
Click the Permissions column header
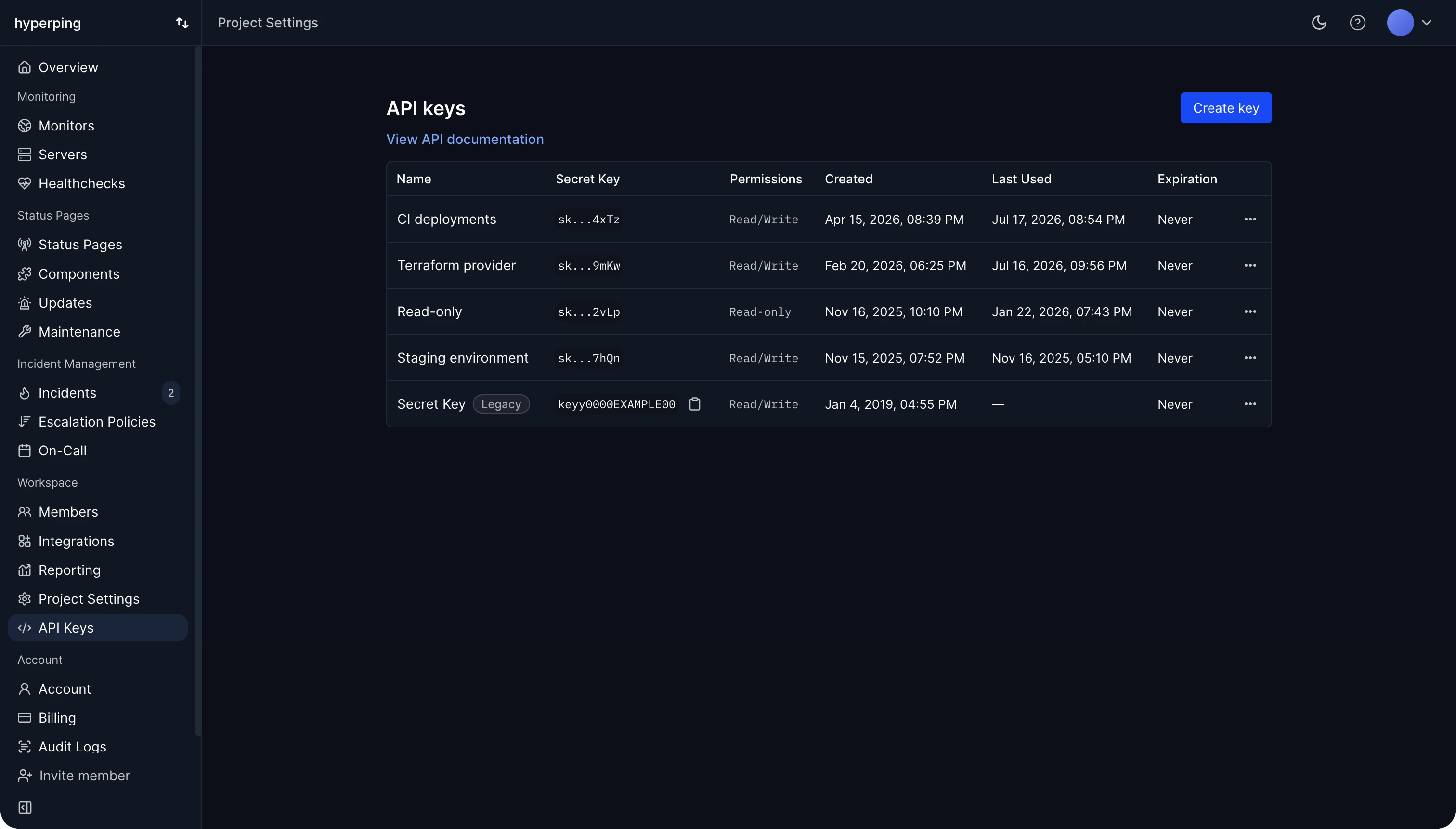[x=765, y=179]
